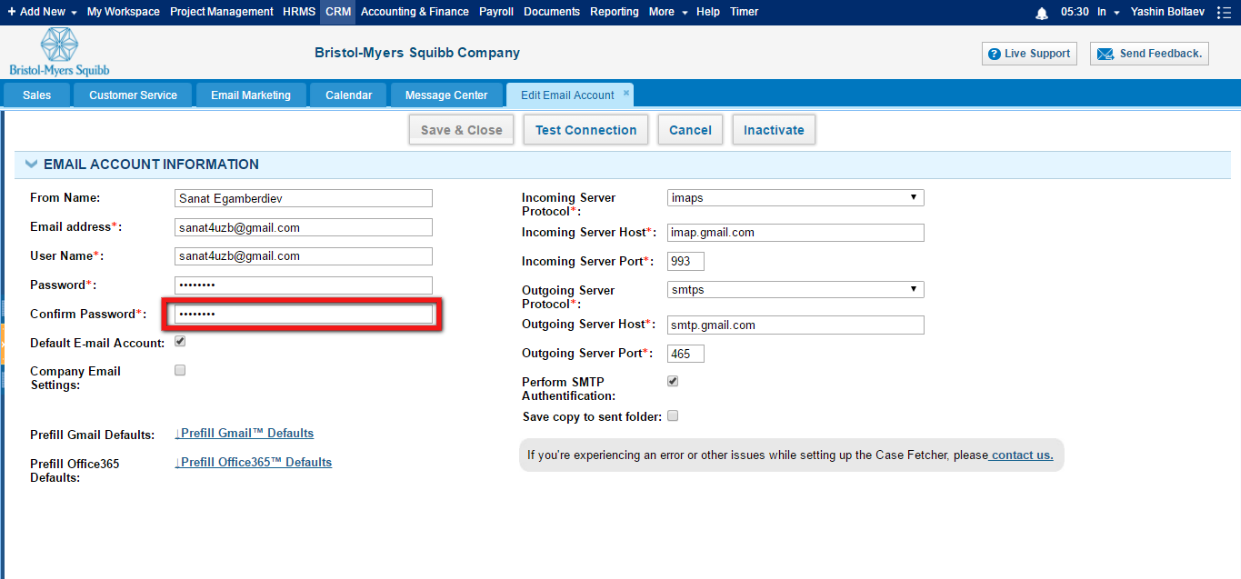Click the Password field
The width and height of the screenshot is (1241, 579).
tap(303, 285)
